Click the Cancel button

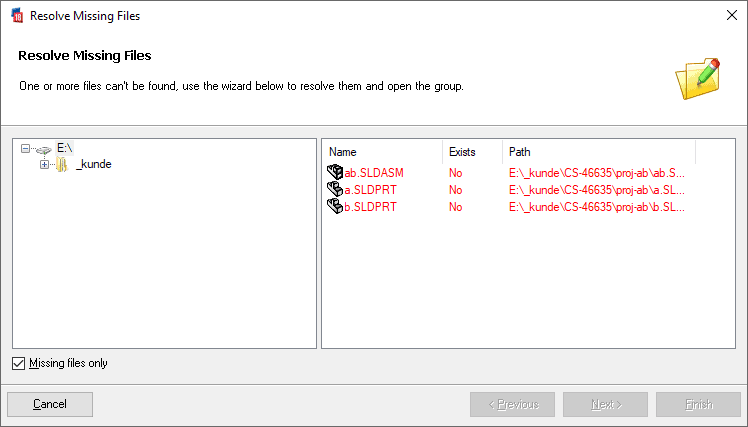coord(50,405)
